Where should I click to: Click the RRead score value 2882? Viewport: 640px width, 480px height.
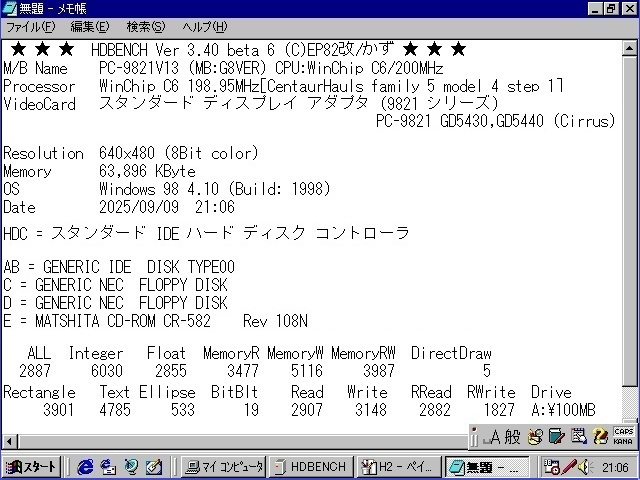coord(435,409)
